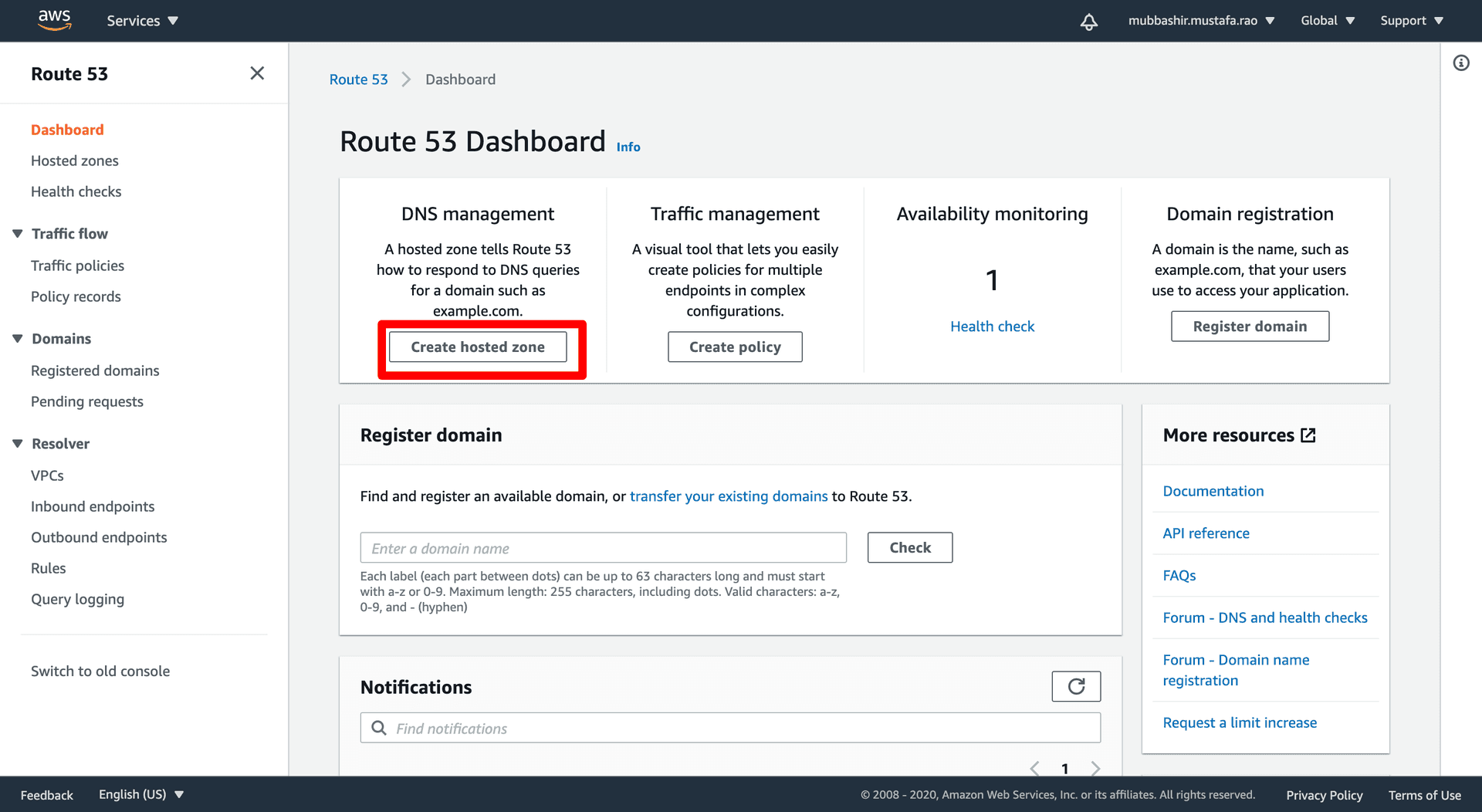Switch to old console
The image size is (1482, 812).
100,672
